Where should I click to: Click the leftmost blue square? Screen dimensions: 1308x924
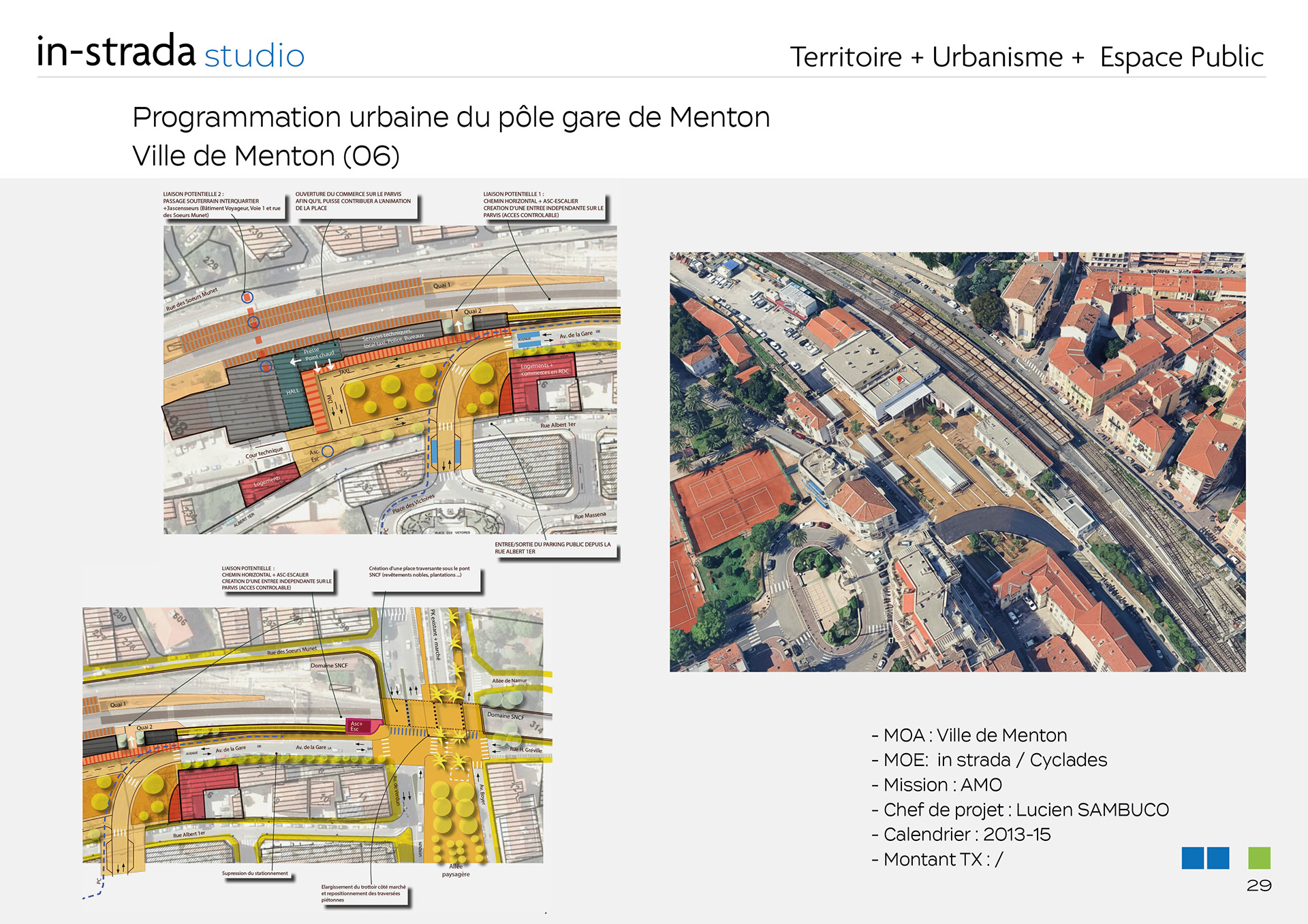pyautogui.click(x=1192, y=858)
